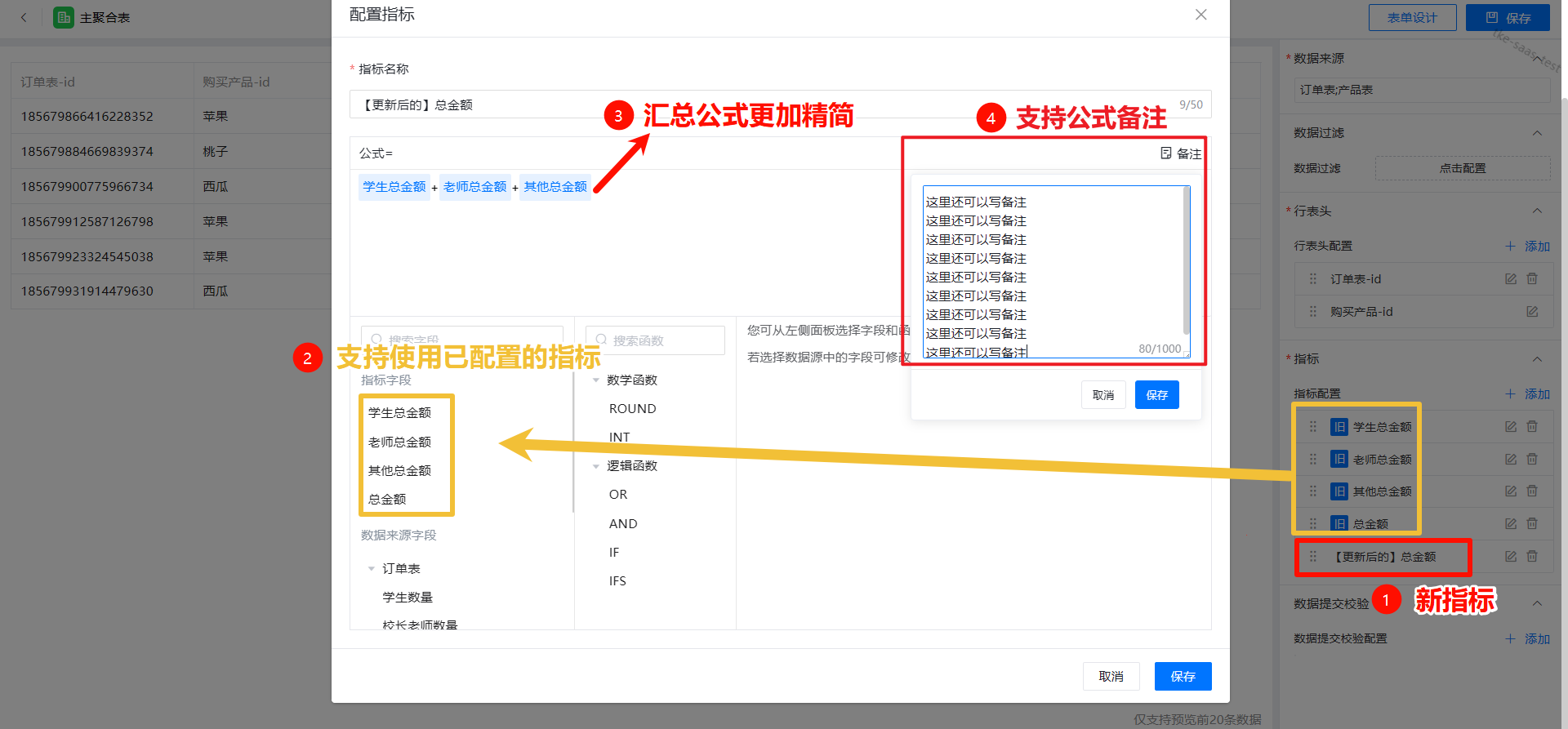The width and height of the screenshot is (1568, 729).
Task: Click the 指标名称 input field
Action: click(759, 104)
